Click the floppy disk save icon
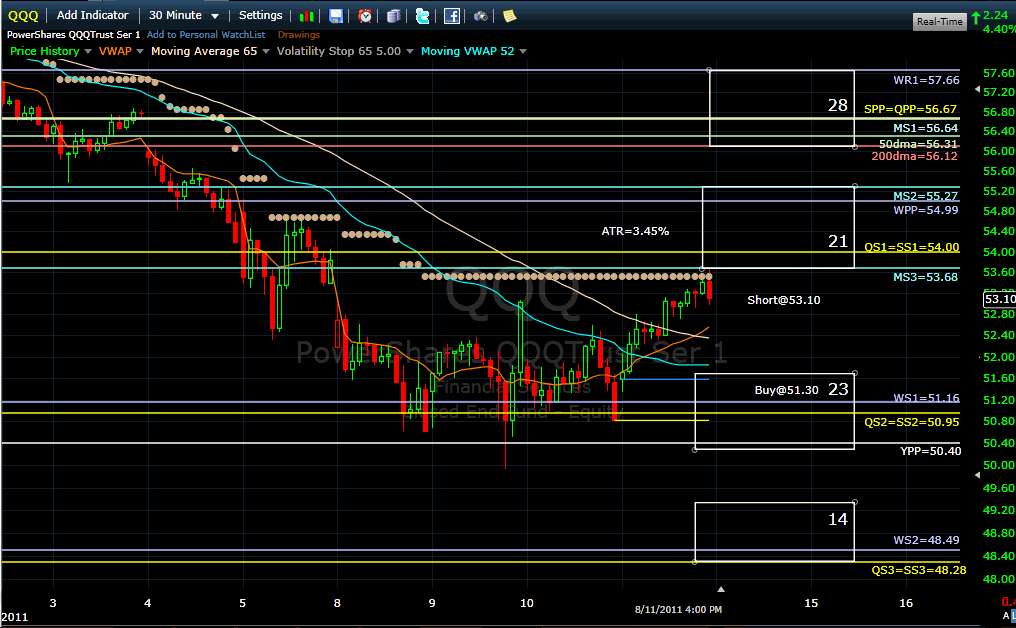 click(x=336, y=16)
